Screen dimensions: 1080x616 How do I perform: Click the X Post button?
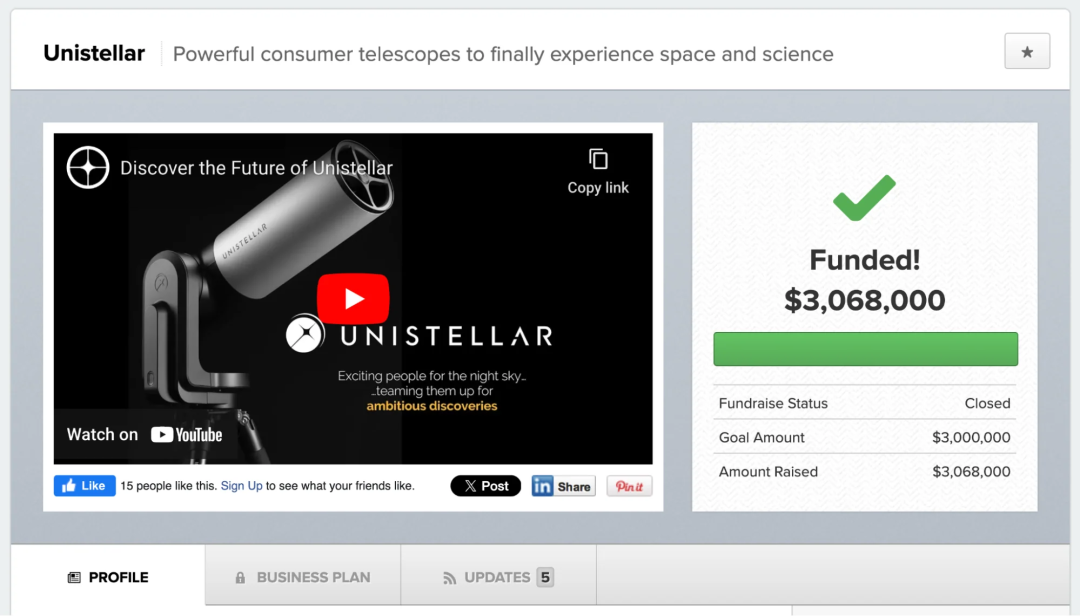(486, 486)
